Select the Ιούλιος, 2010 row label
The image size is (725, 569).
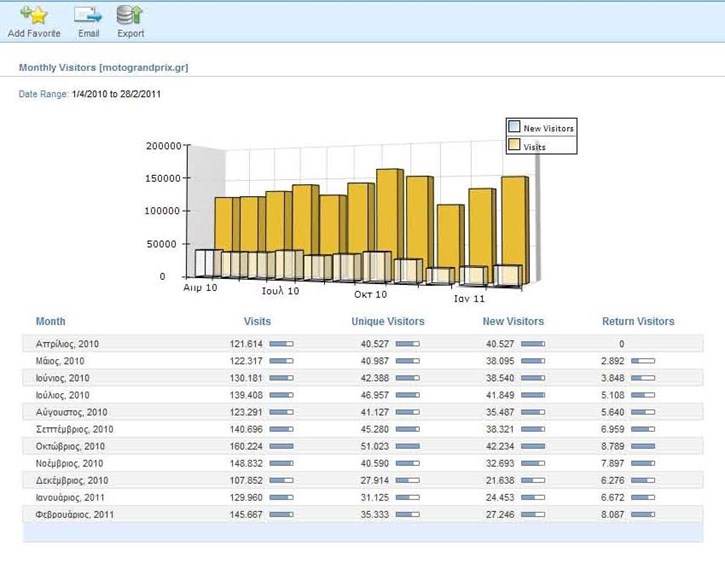coord(62,395)
